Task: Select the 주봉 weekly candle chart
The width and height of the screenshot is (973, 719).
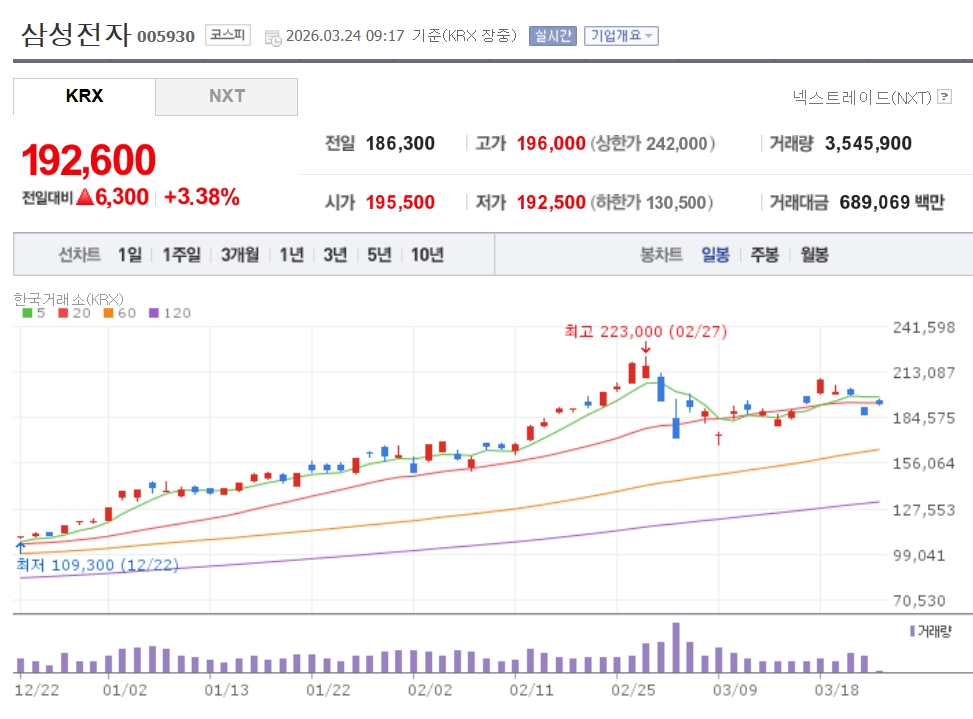Action: click(764, 255)
